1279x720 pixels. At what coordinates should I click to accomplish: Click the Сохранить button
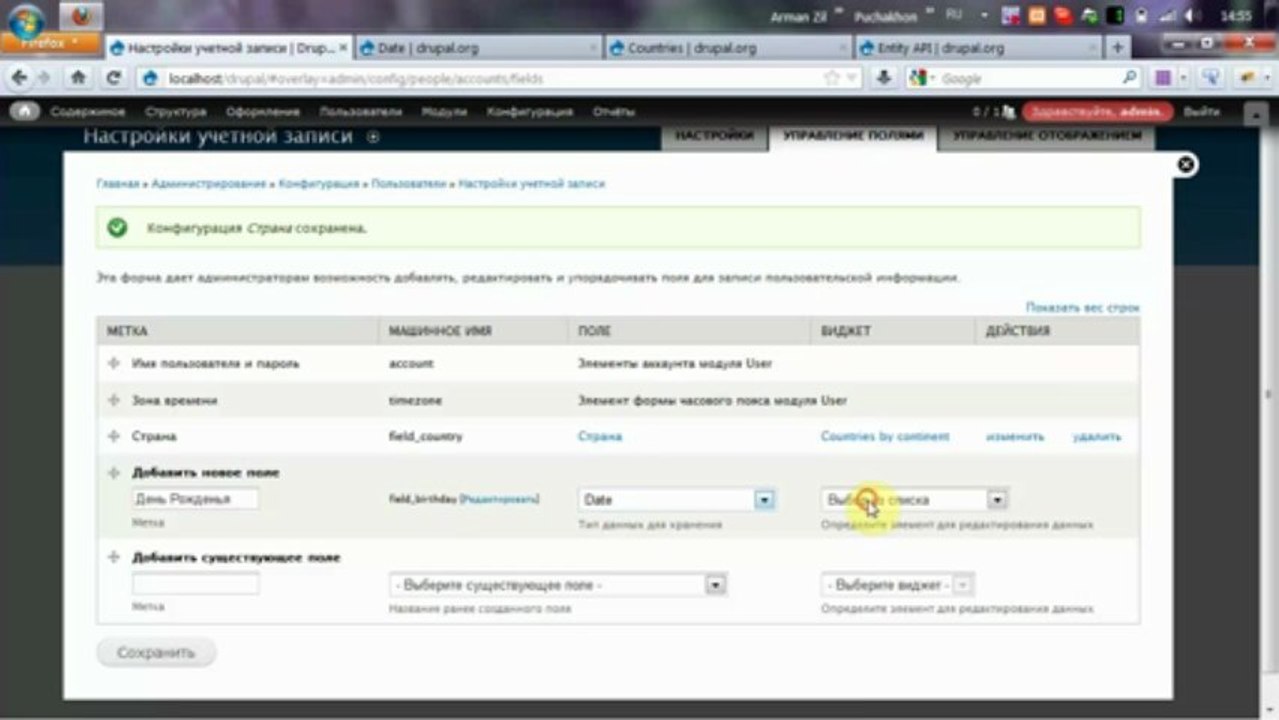(x=156, y=653)
